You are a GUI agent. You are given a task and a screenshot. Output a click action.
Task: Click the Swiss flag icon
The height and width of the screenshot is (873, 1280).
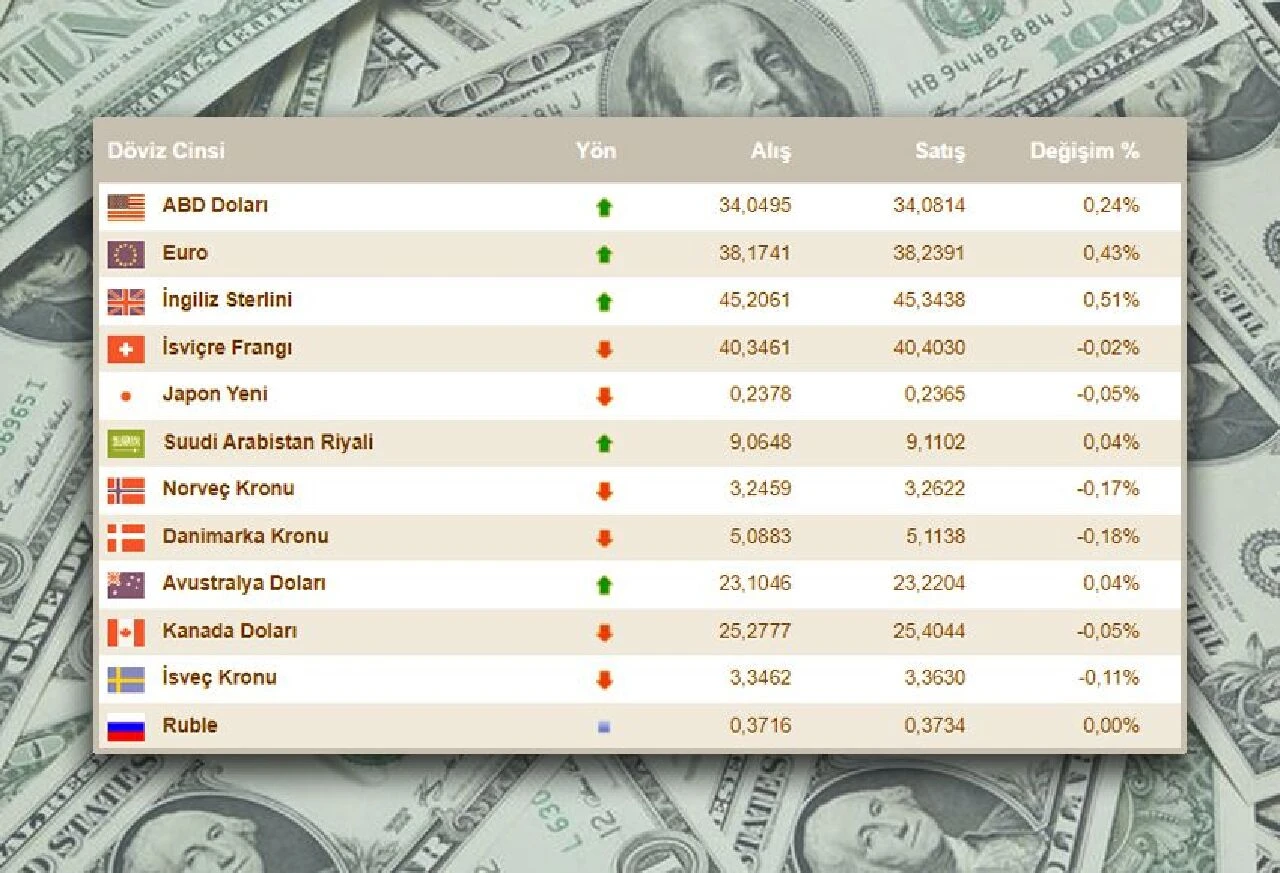point(126,349)
